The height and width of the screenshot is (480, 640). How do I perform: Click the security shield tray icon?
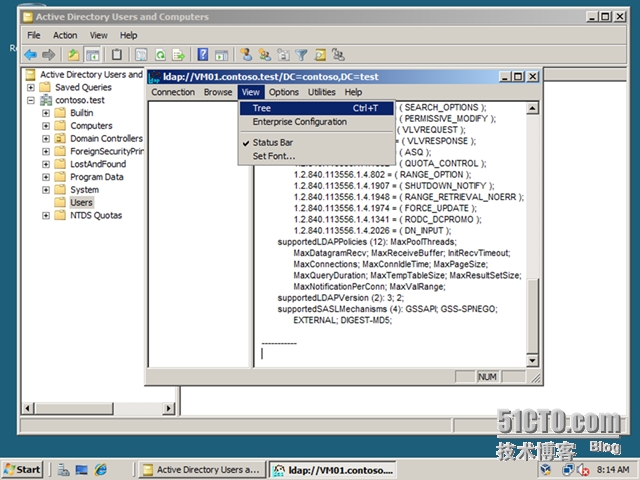click(545, 470)
